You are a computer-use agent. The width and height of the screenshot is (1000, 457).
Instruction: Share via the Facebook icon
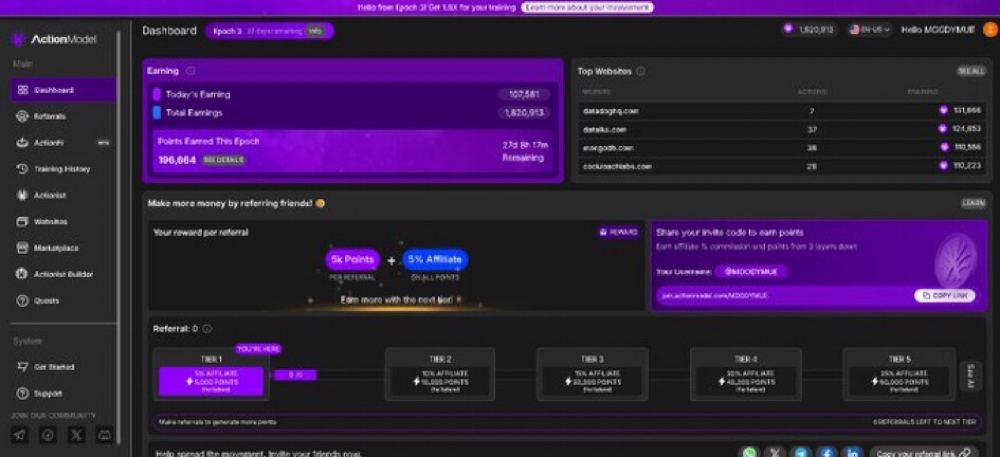pyautogui.click(x=827, y=453)
